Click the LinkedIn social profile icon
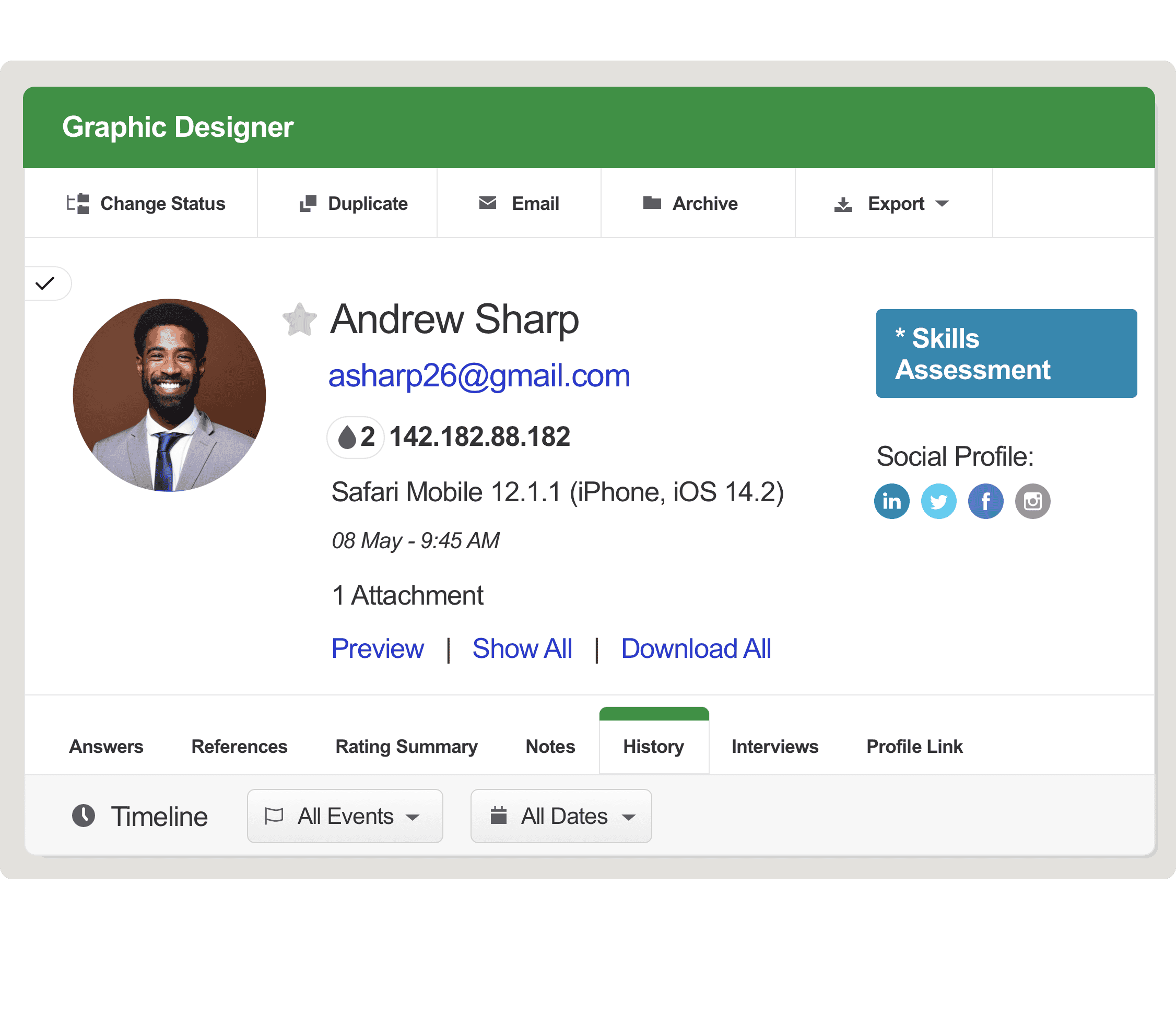 (890, 500)
